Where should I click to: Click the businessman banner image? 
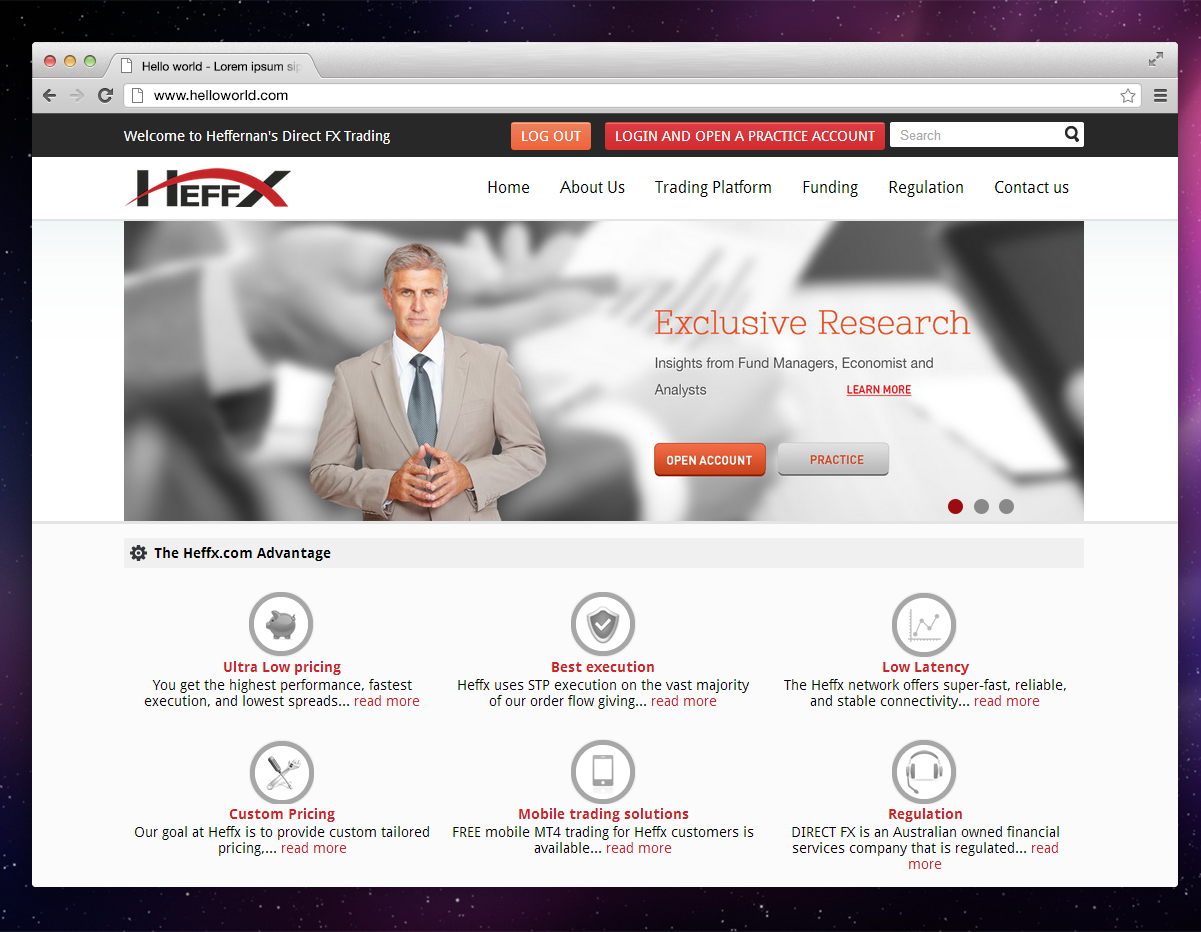click(x=428, y=382)
